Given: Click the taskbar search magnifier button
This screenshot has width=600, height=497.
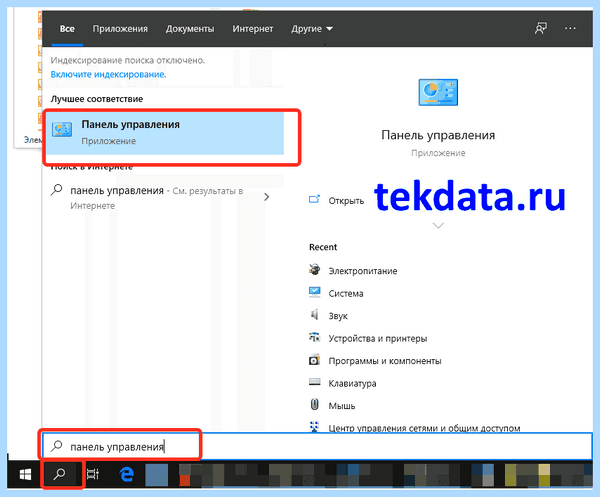Looking at the screenshot, I should 60,474.
